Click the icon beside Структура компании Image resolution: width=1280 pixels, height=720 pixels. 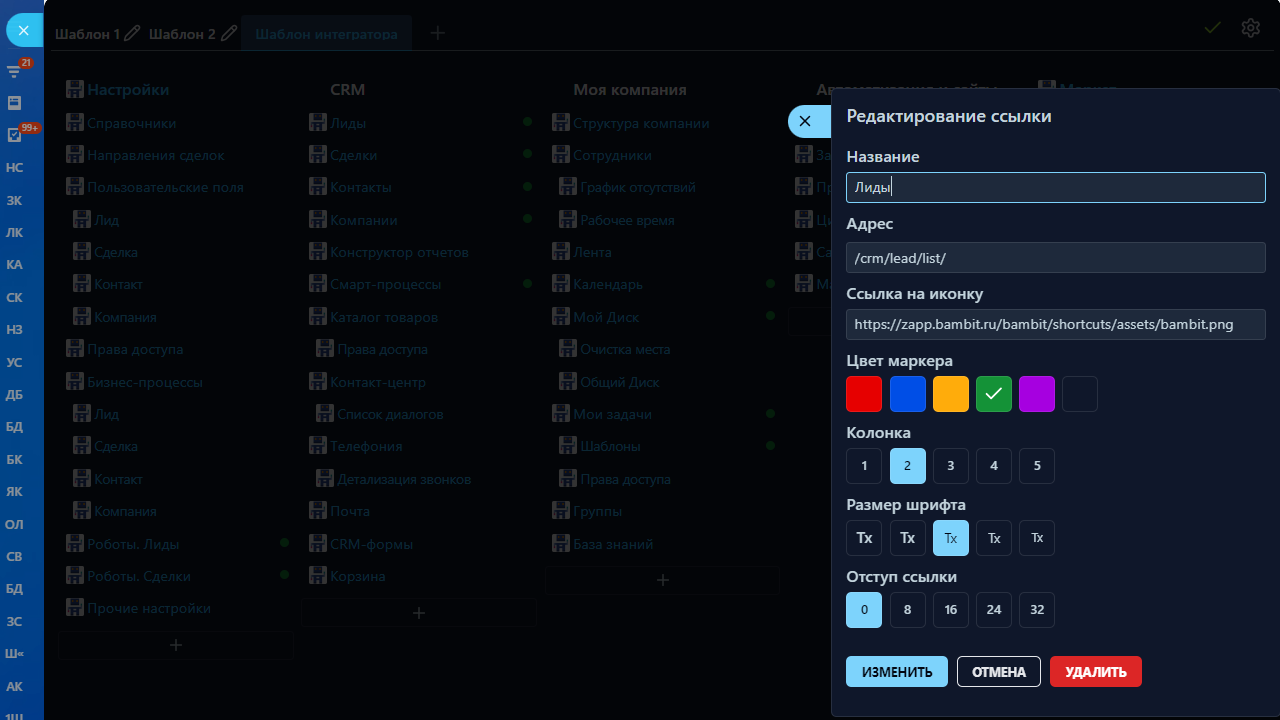pyautogui.click(x=561, y=123)
